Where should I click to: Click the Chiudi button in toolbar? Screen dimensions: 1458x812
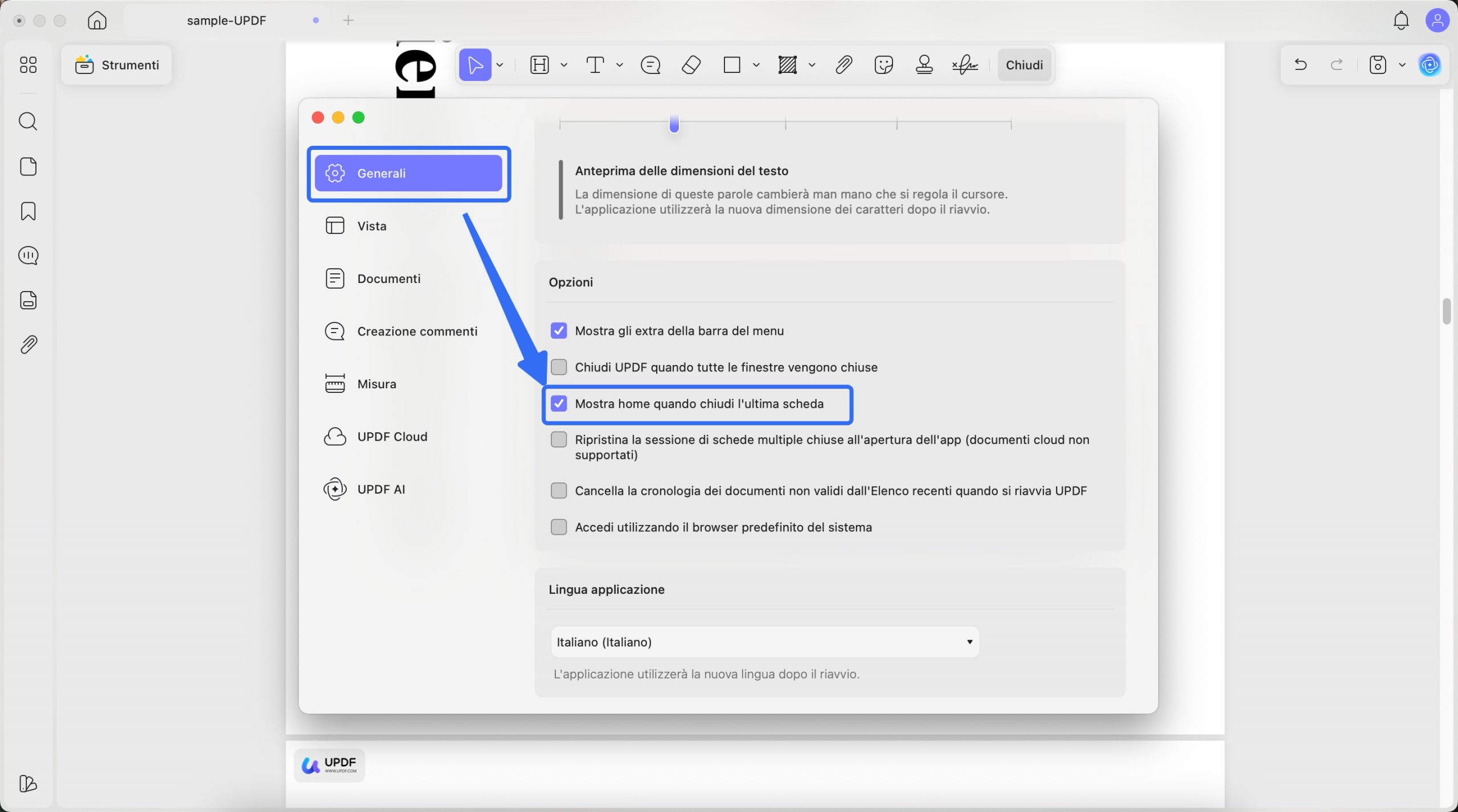1023,65
